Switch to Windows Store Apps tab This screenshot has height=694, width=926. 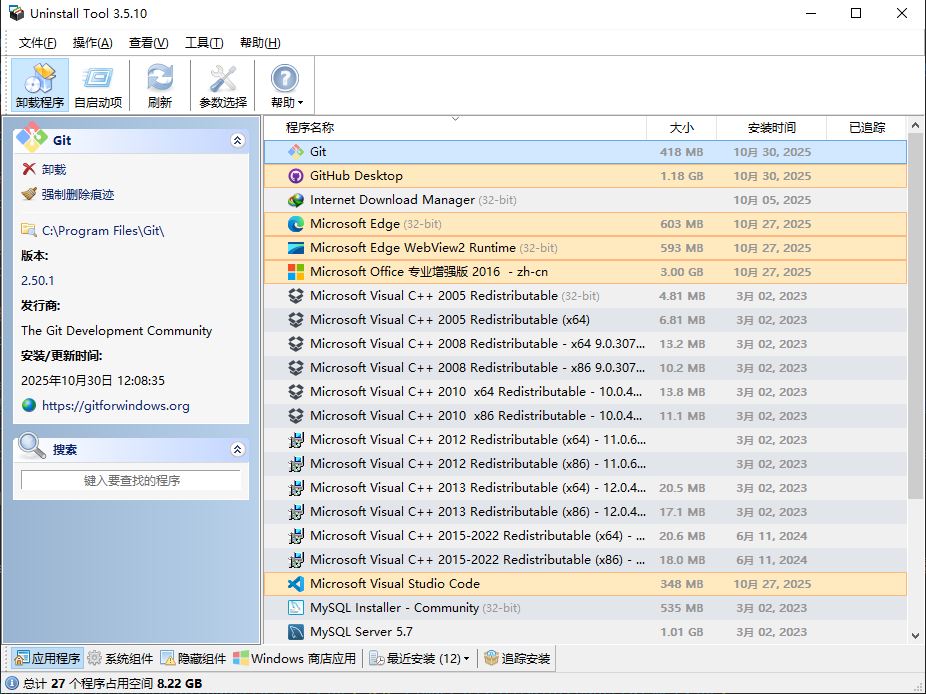pos(295,658)
